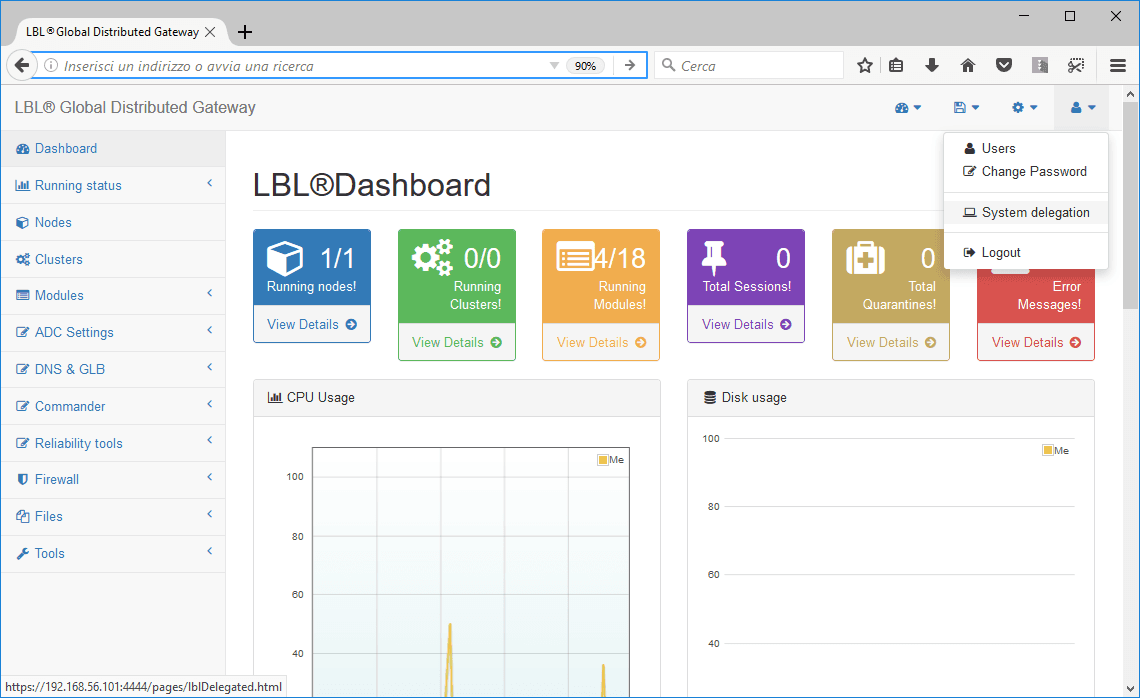Click the pushpin icon on Total Sessions card
This screenshot has height=698, width=1140.
[714, 259]
